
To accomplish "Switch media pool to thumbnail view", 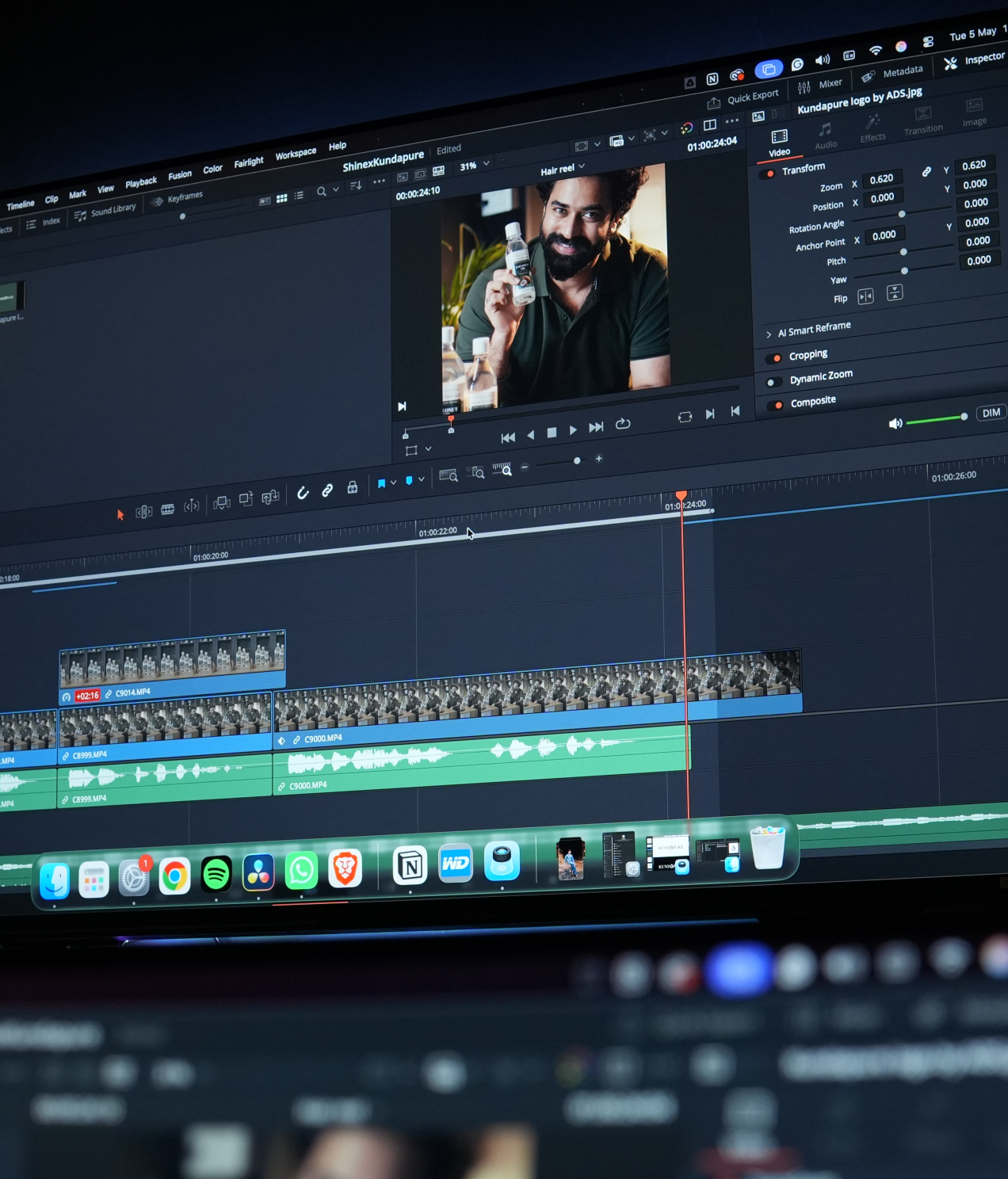I will pyautogui.click(x=281, y=198).
